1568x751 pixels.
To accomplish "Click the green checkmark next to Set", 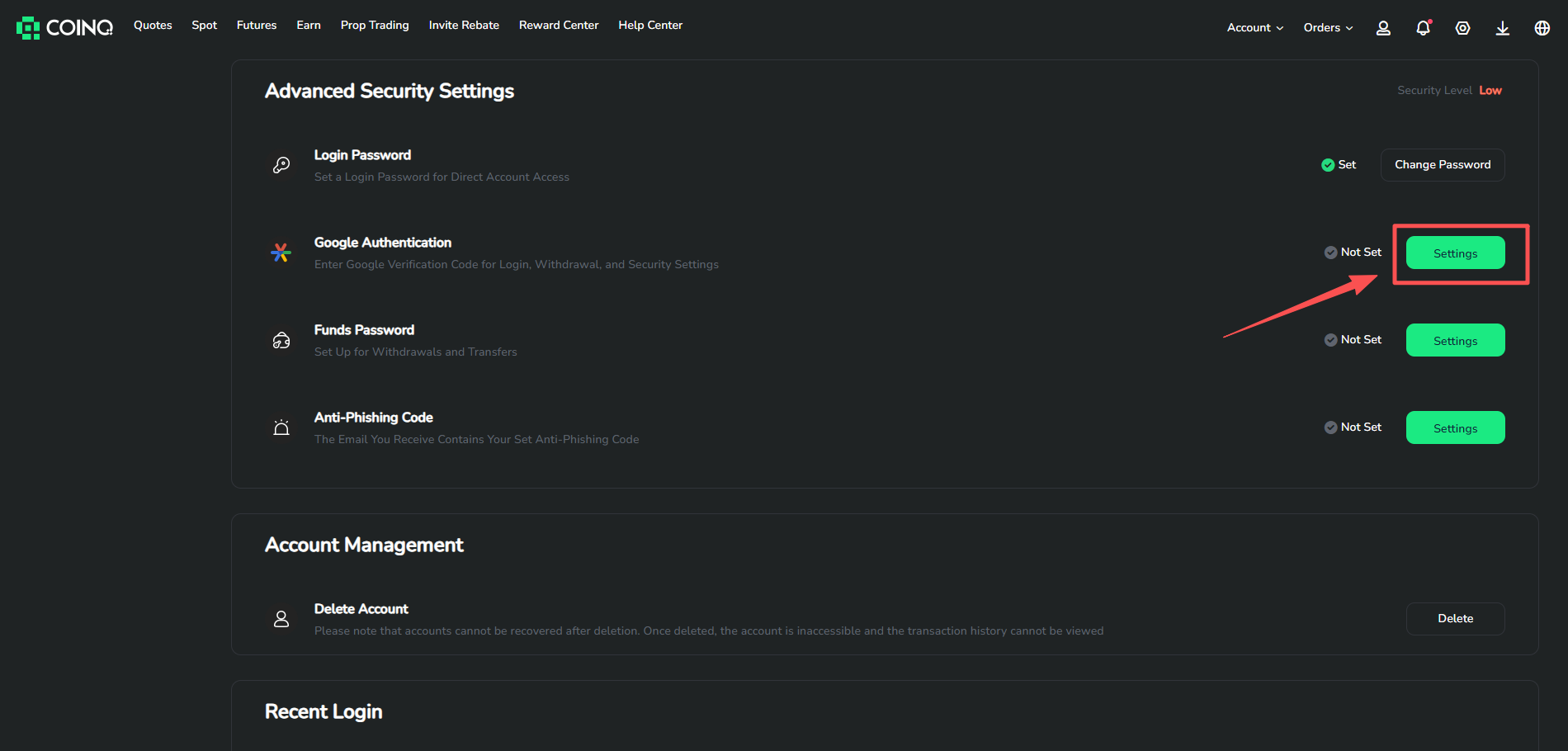I will pos(1327,164).
